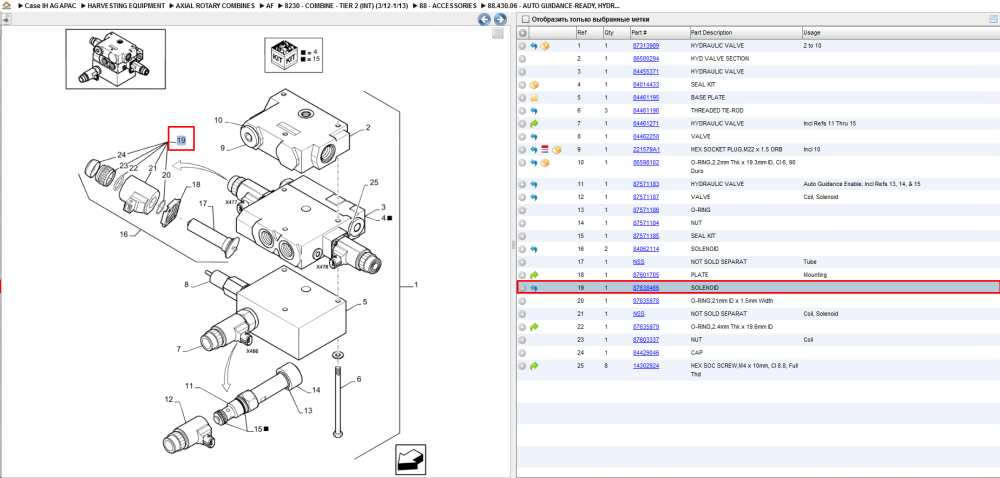
Task: Toggle the selection circle for Ref 13 O-RING
Action: click(x=522, y=210)
